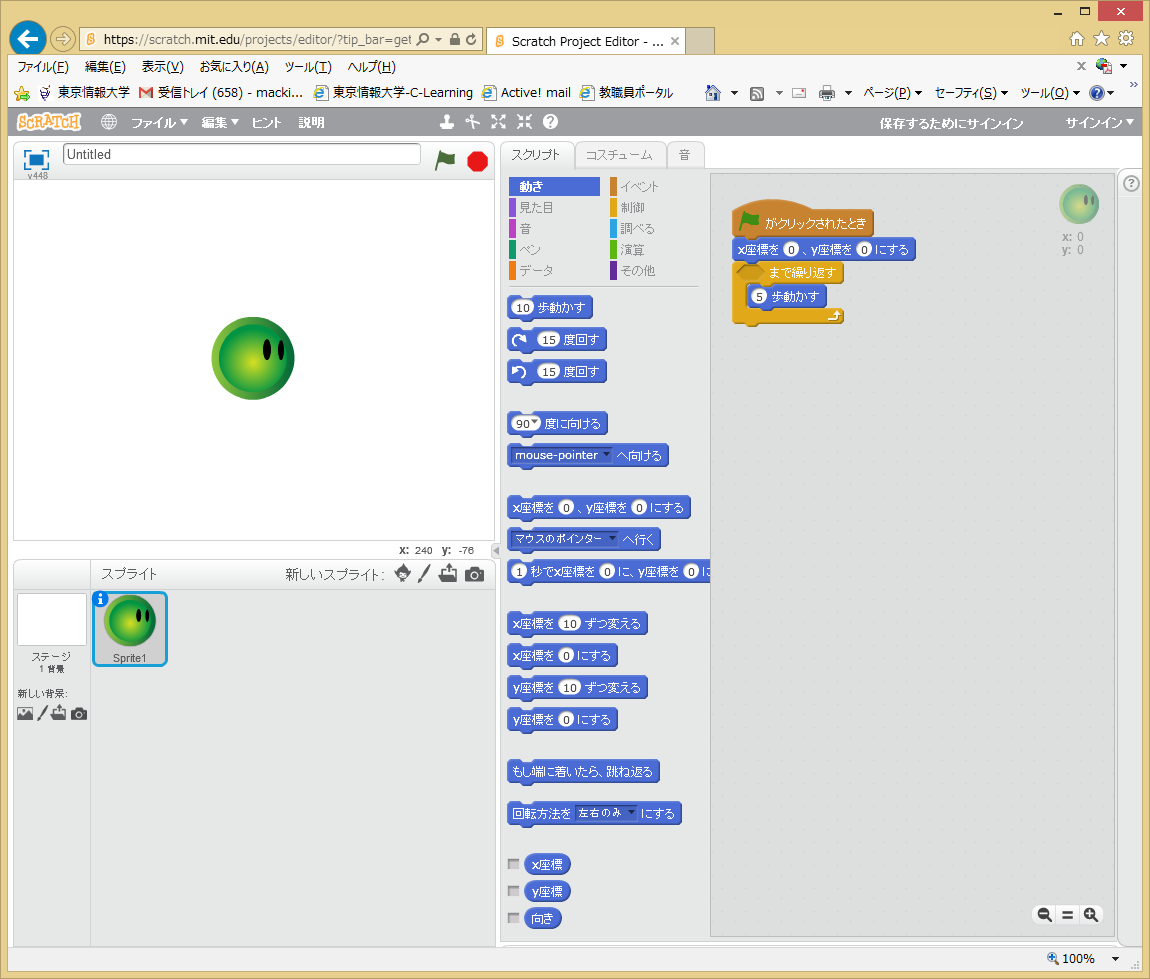Enable the x座標 reporter checkbox
The width and height of the screenshot is (1150, 979).
coord(513,864)
